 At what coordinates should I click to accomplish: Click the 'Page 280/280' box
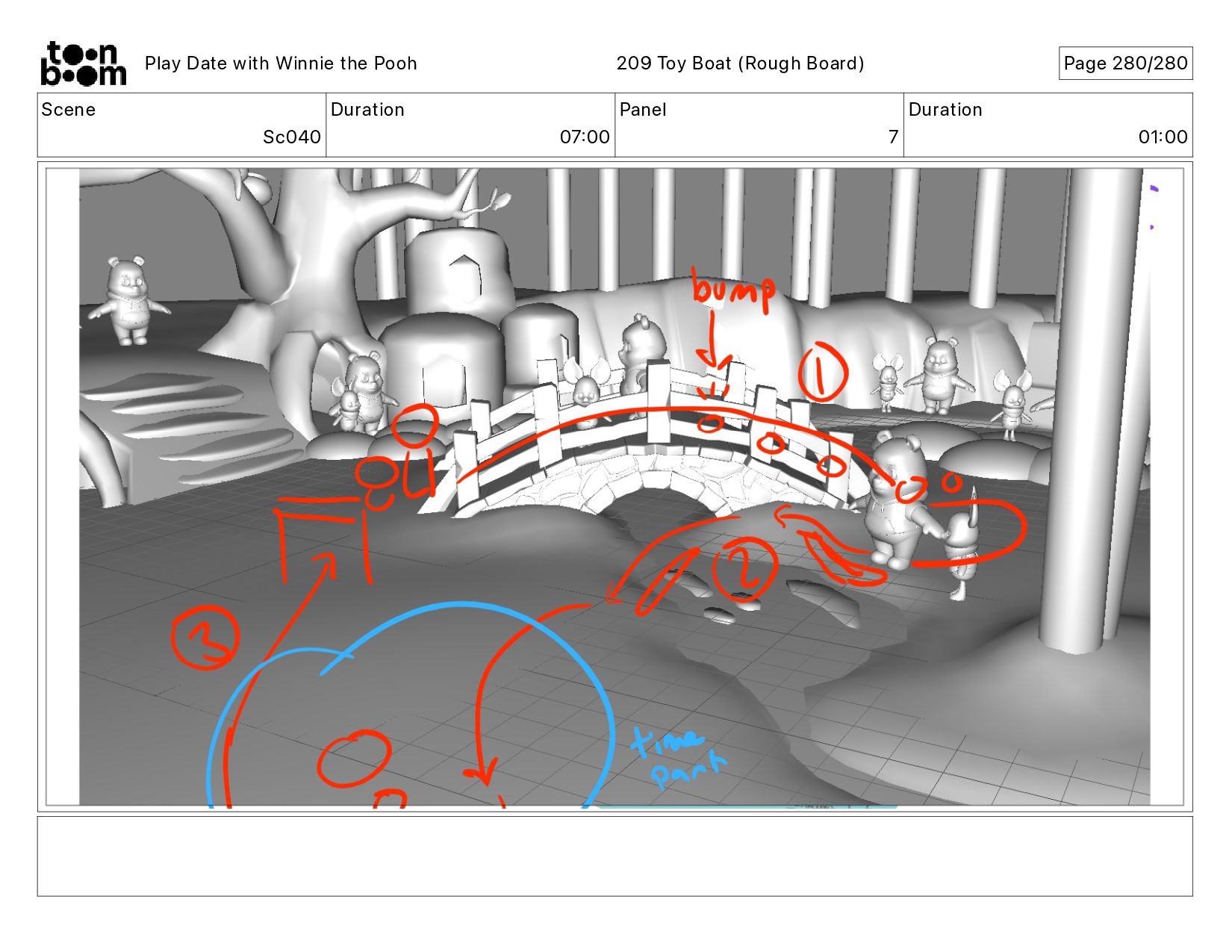click(x=1125, y=63)
